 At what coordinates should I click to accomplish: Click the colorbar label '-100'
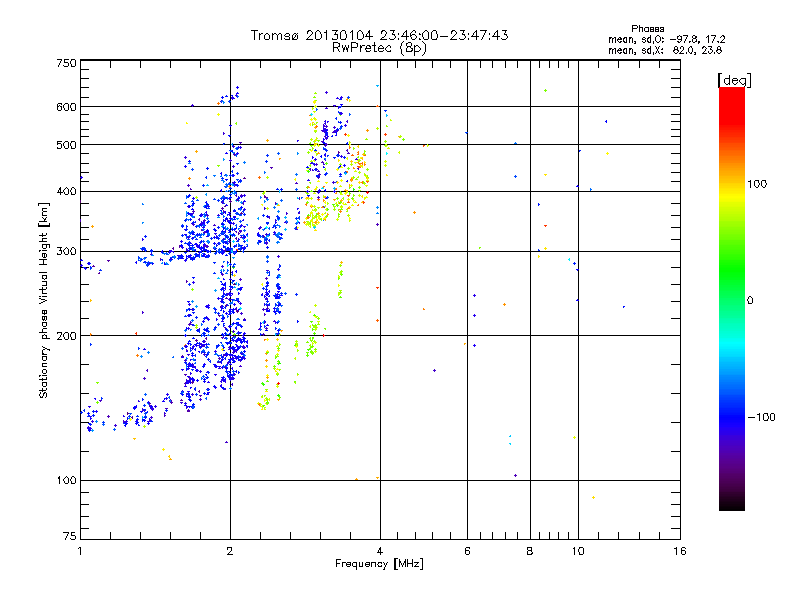761,417
